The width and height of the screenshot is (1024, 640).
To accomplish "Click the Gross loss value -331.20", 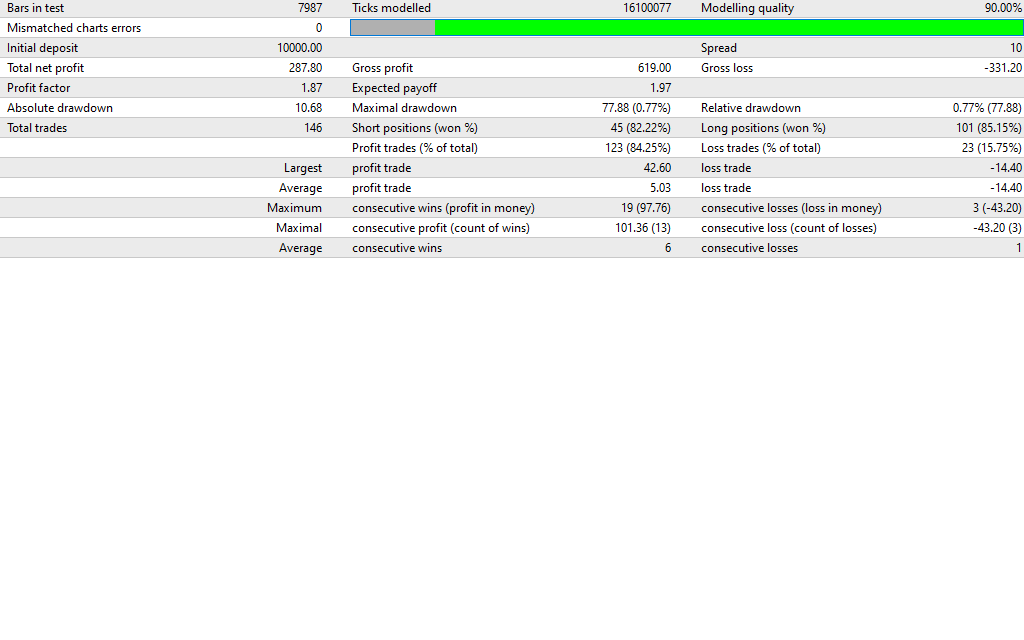I will tap(1003, 68).
